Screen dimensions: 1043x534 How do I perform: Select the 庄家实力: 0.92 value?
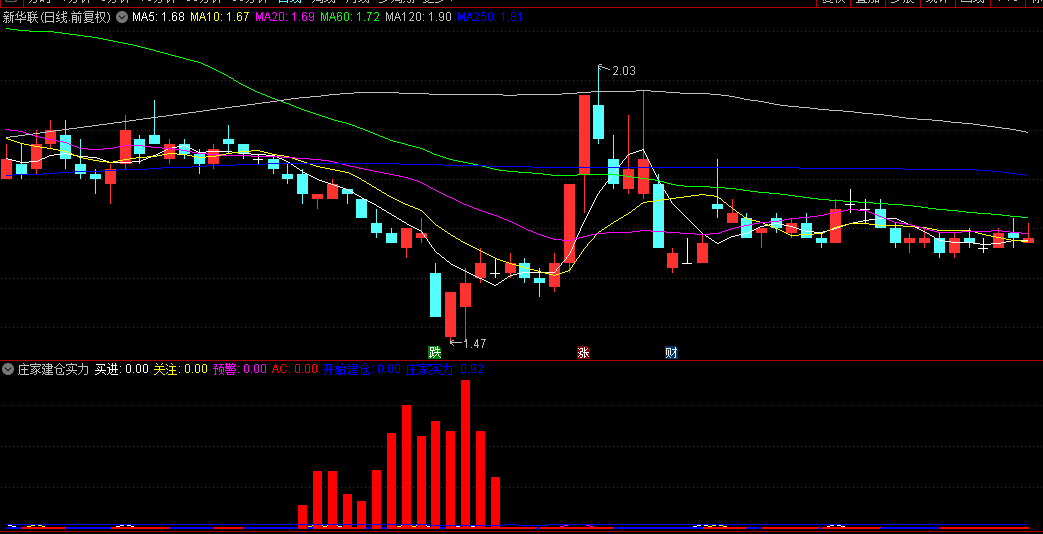pyautogui.click(x=444, y=368)
